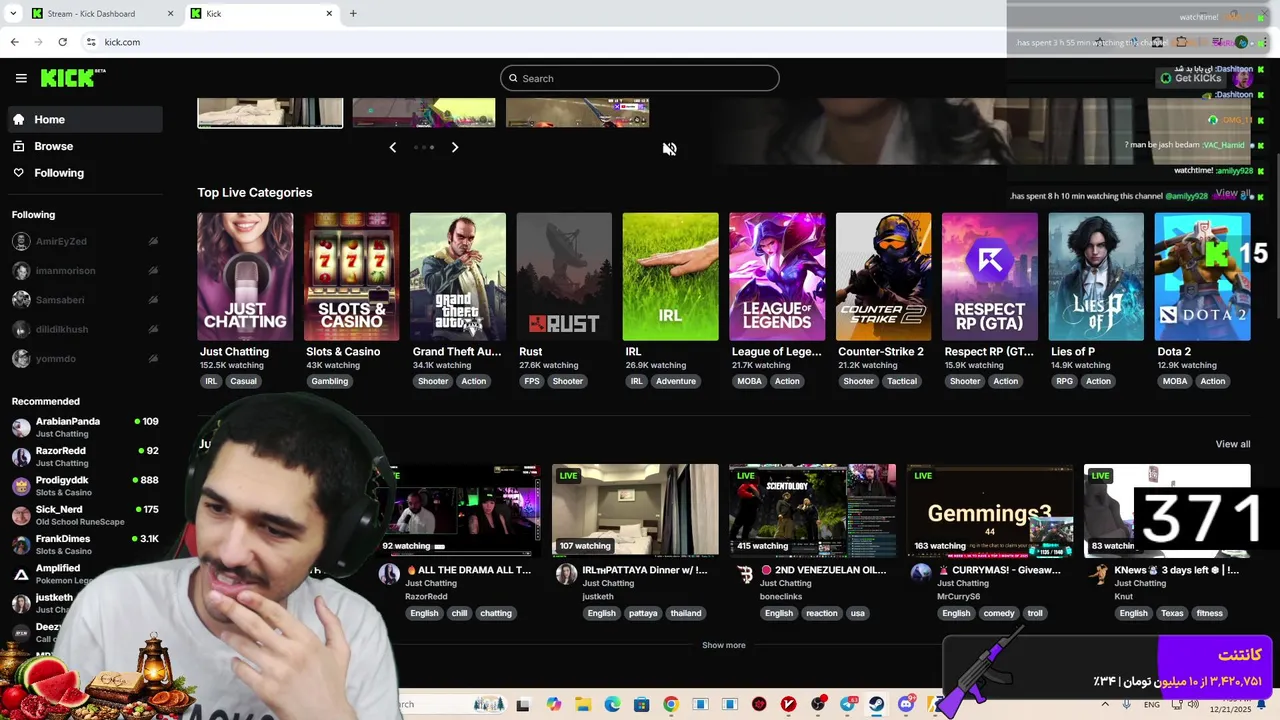
Task: Open File Explorer from the taskbar
Action: [583, 704]
